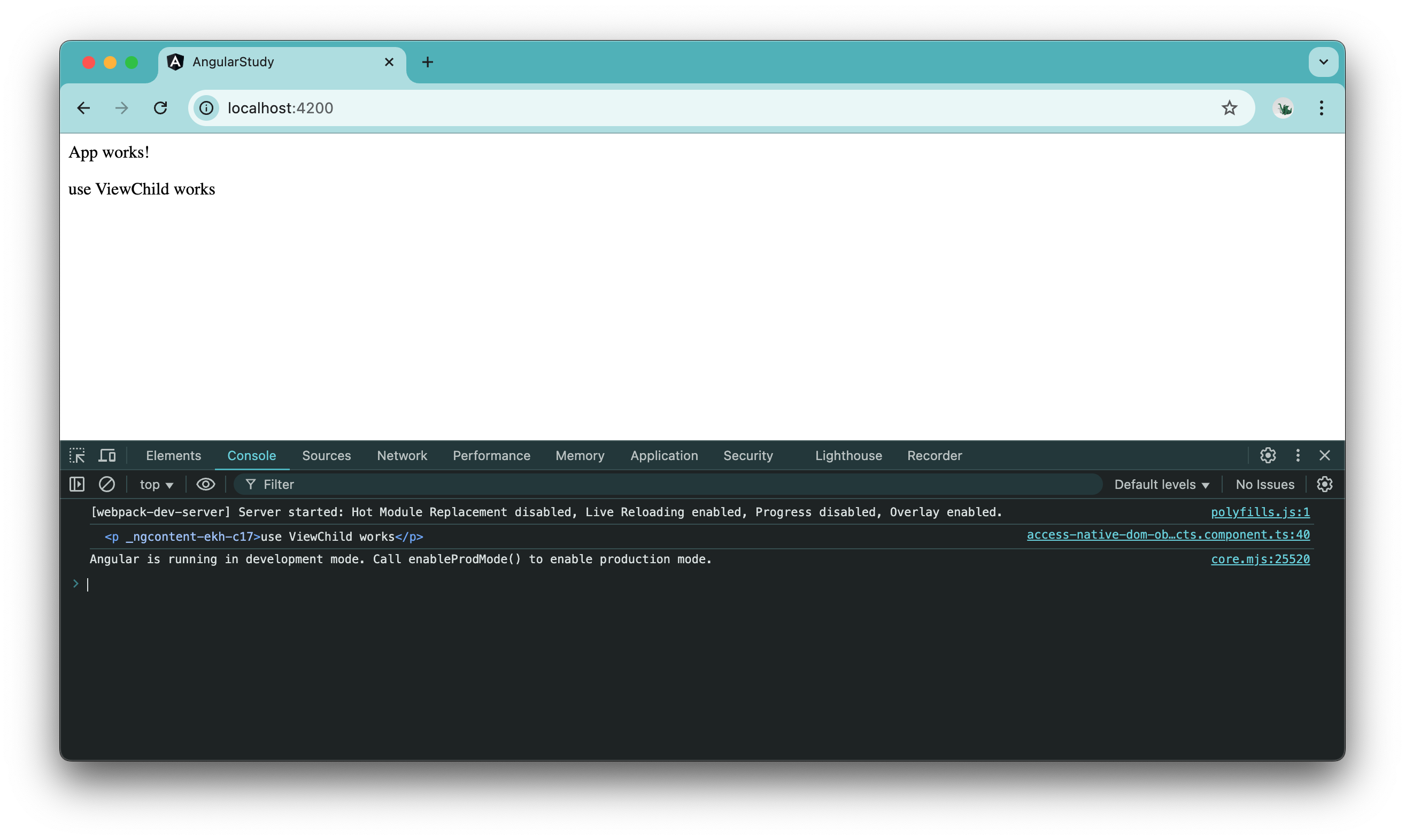Click the No Issues button
Screen dimensions: 1405x840
click(1265, 484)
